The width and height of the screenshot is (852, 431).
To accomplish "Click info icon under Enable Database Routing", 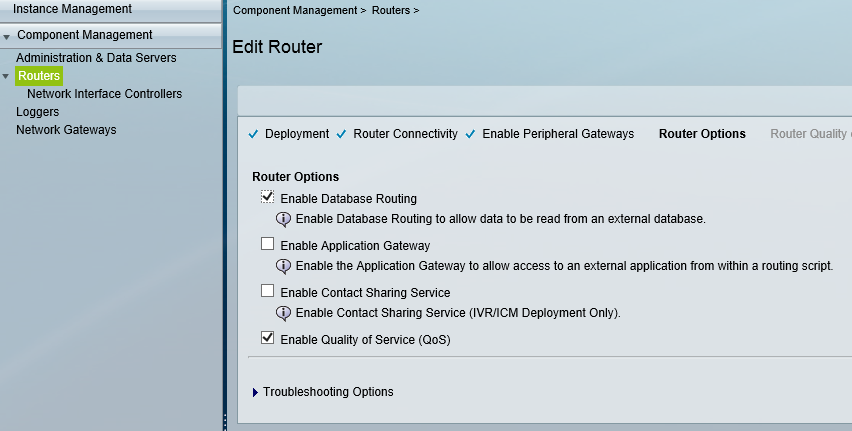I will click(x=283, y=219).
